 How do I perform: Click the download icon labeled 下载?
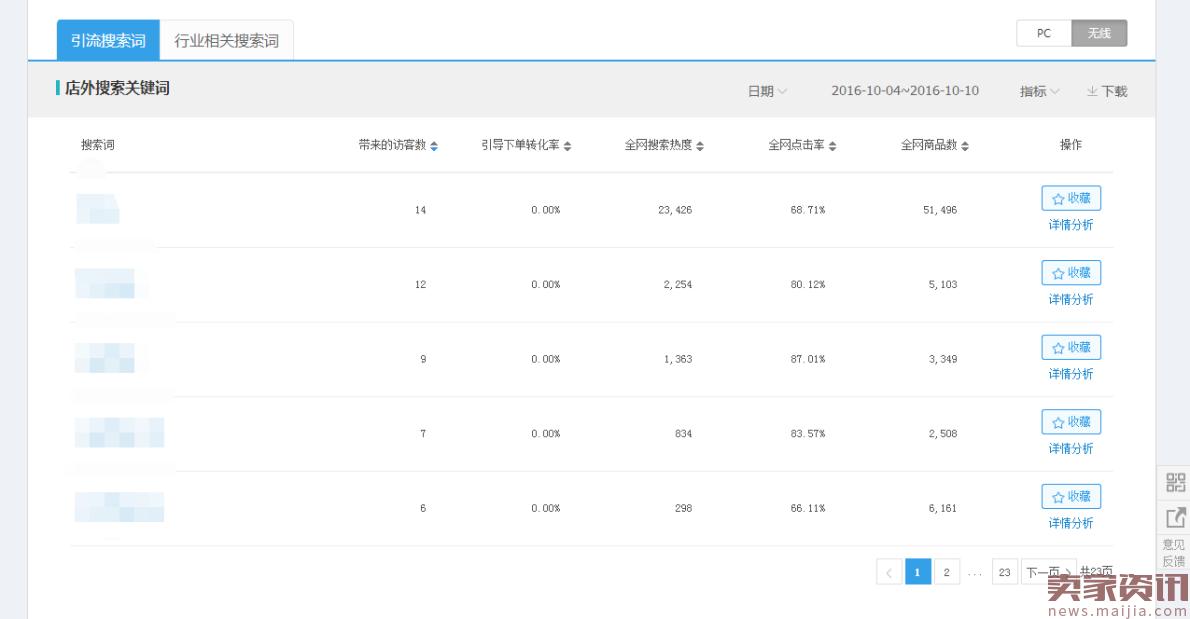point(1106,91)
